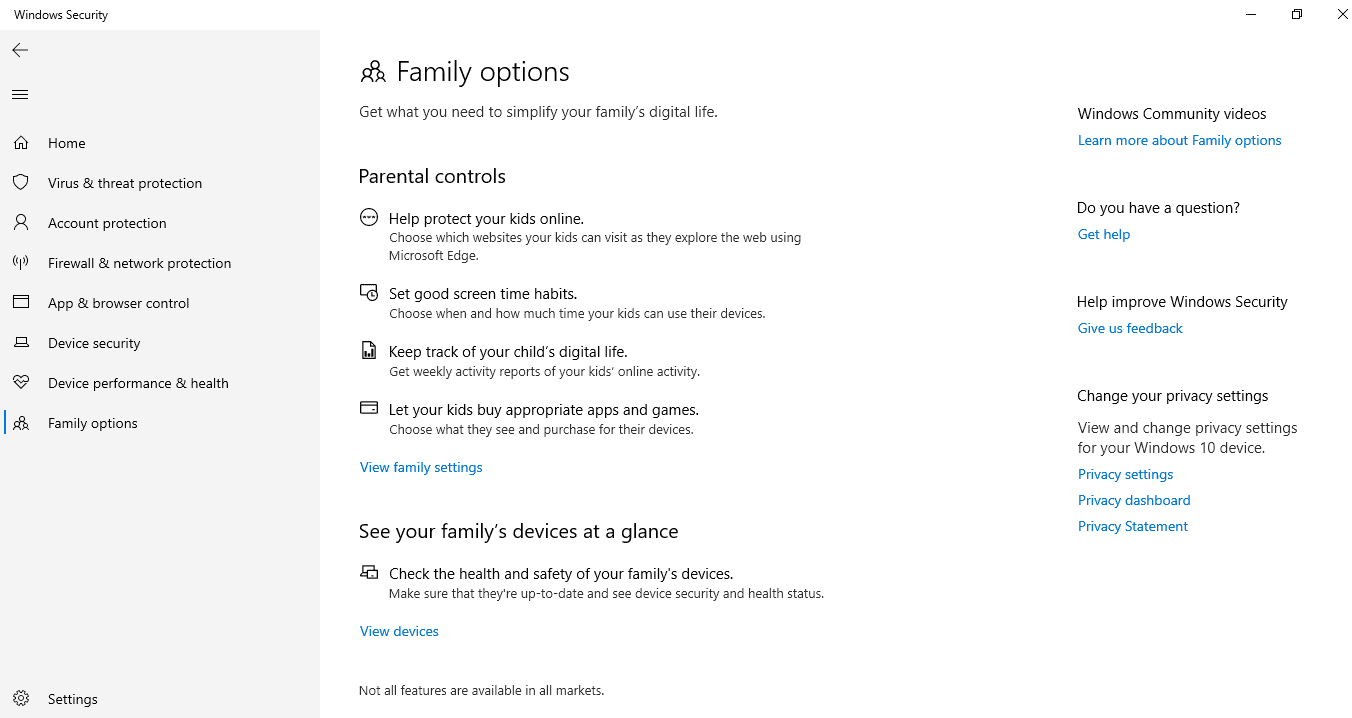Image resolution: width=1352 pixels, height=718 pixels.
Task: Open the View family settings link
Action: coord(421,467)
